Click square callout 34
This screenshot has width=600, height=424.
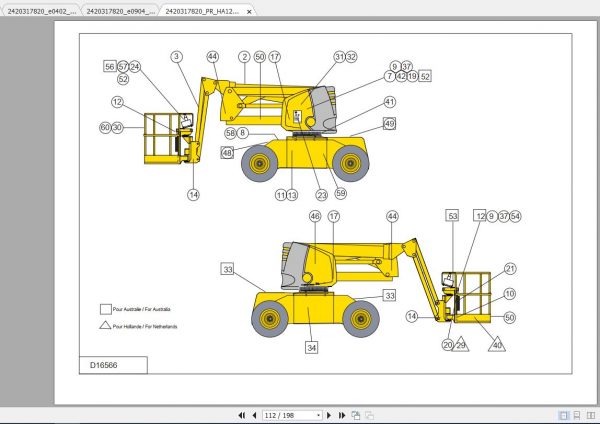pos(311,347)
